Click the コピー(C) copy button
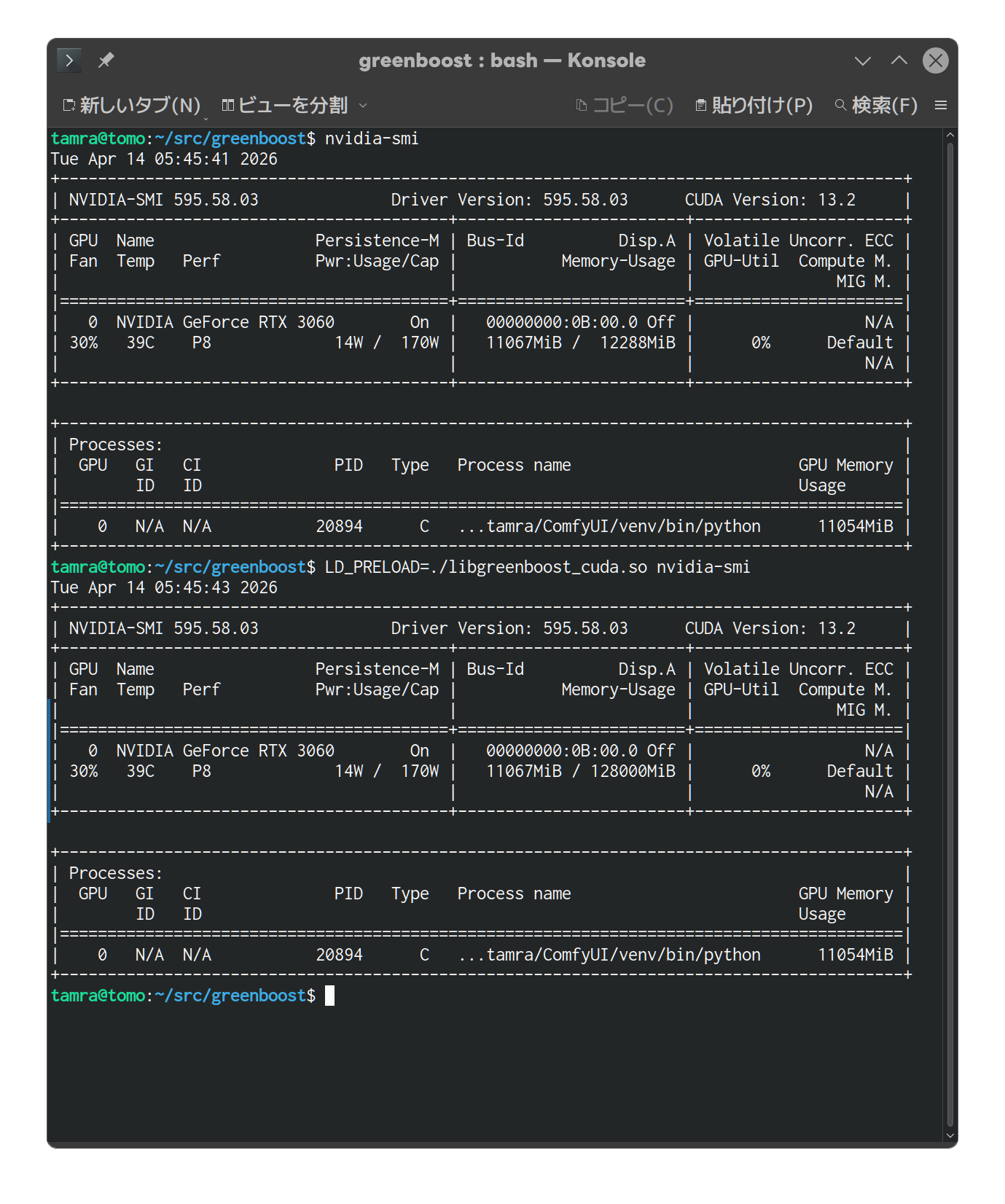Viewport: 1005px width, 1204px height. pos(624,106)
